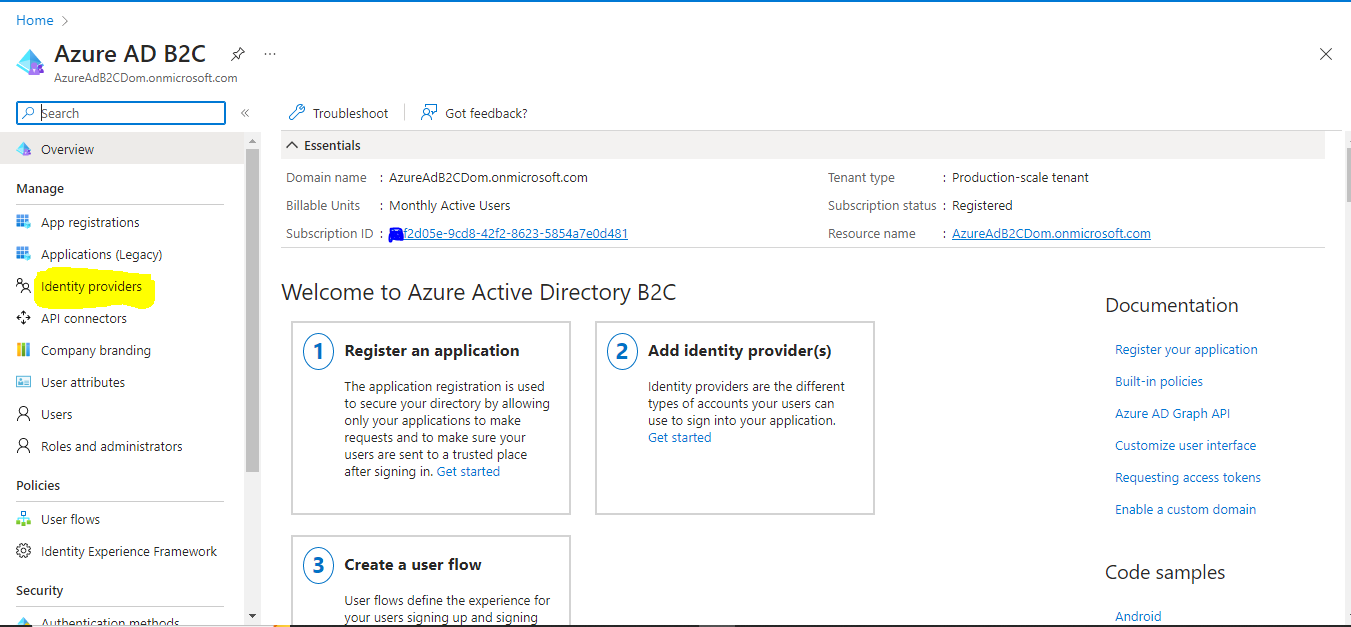The image size is (1351, 627).
Task: Click the User attributes card icon
Action: click(24, 382)
